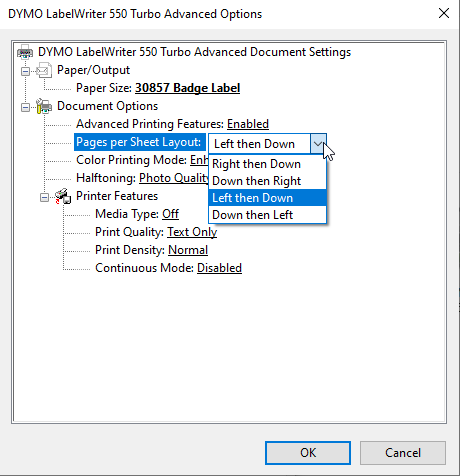
Task: Click the 30857 Badge Label paper size value
Action: pyautogui.click(x=187, y=88)
